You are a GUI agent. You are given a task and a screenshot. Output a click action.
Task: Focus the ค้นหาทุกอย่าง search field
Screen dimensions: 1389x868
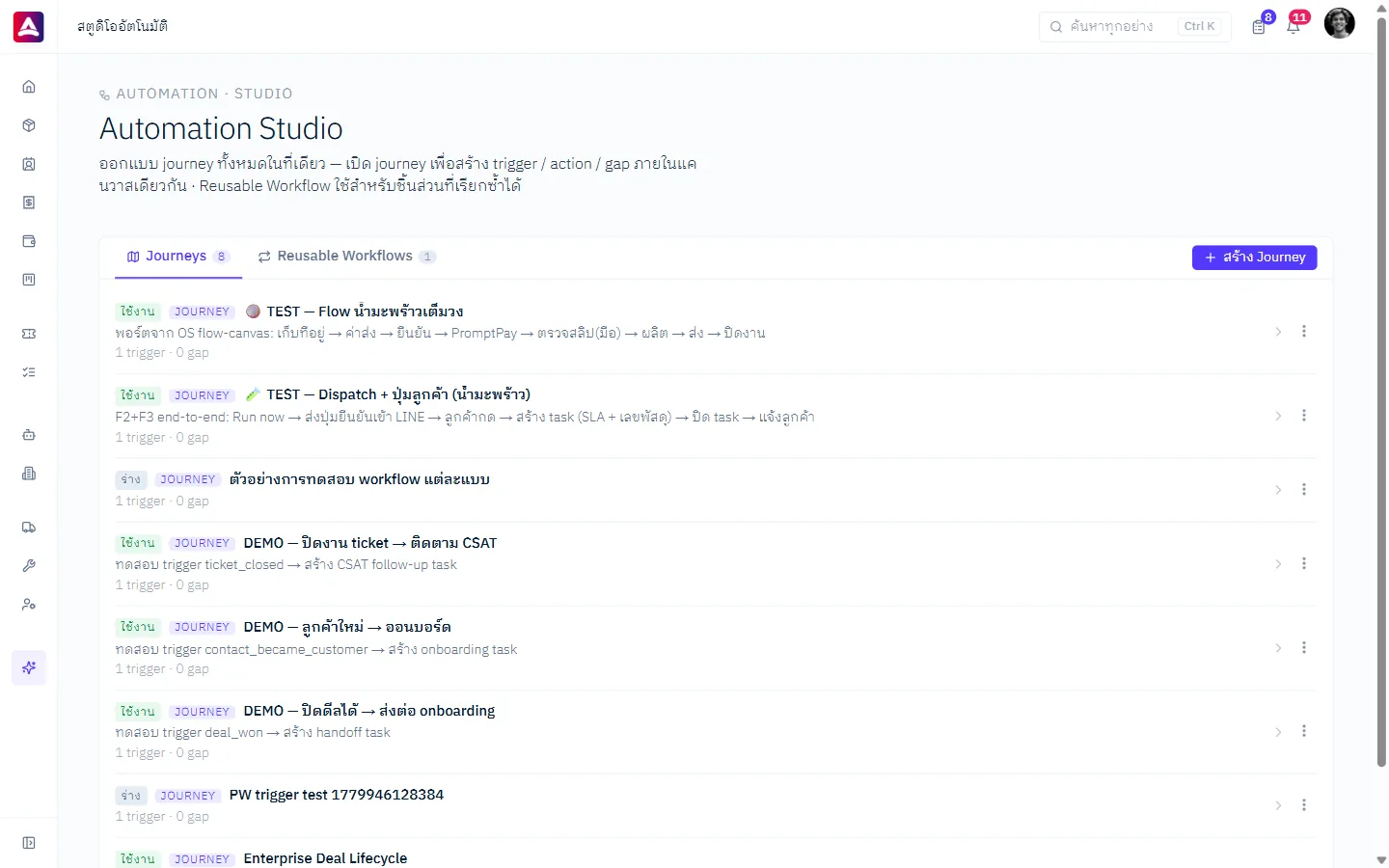point(1135,26)
